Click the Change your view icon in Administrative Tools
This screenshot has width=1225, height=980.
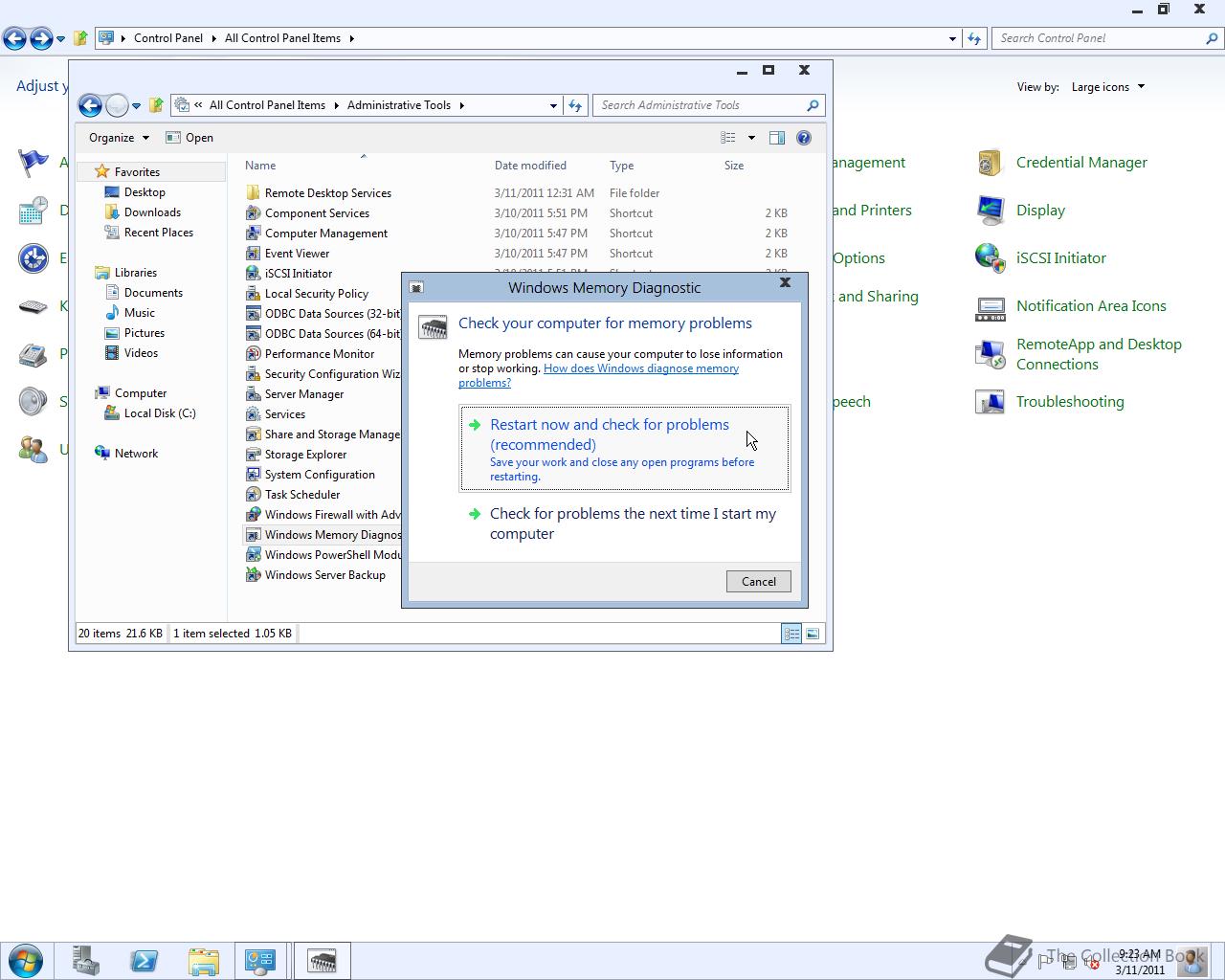pyautogui.click(x=728, y=138)
